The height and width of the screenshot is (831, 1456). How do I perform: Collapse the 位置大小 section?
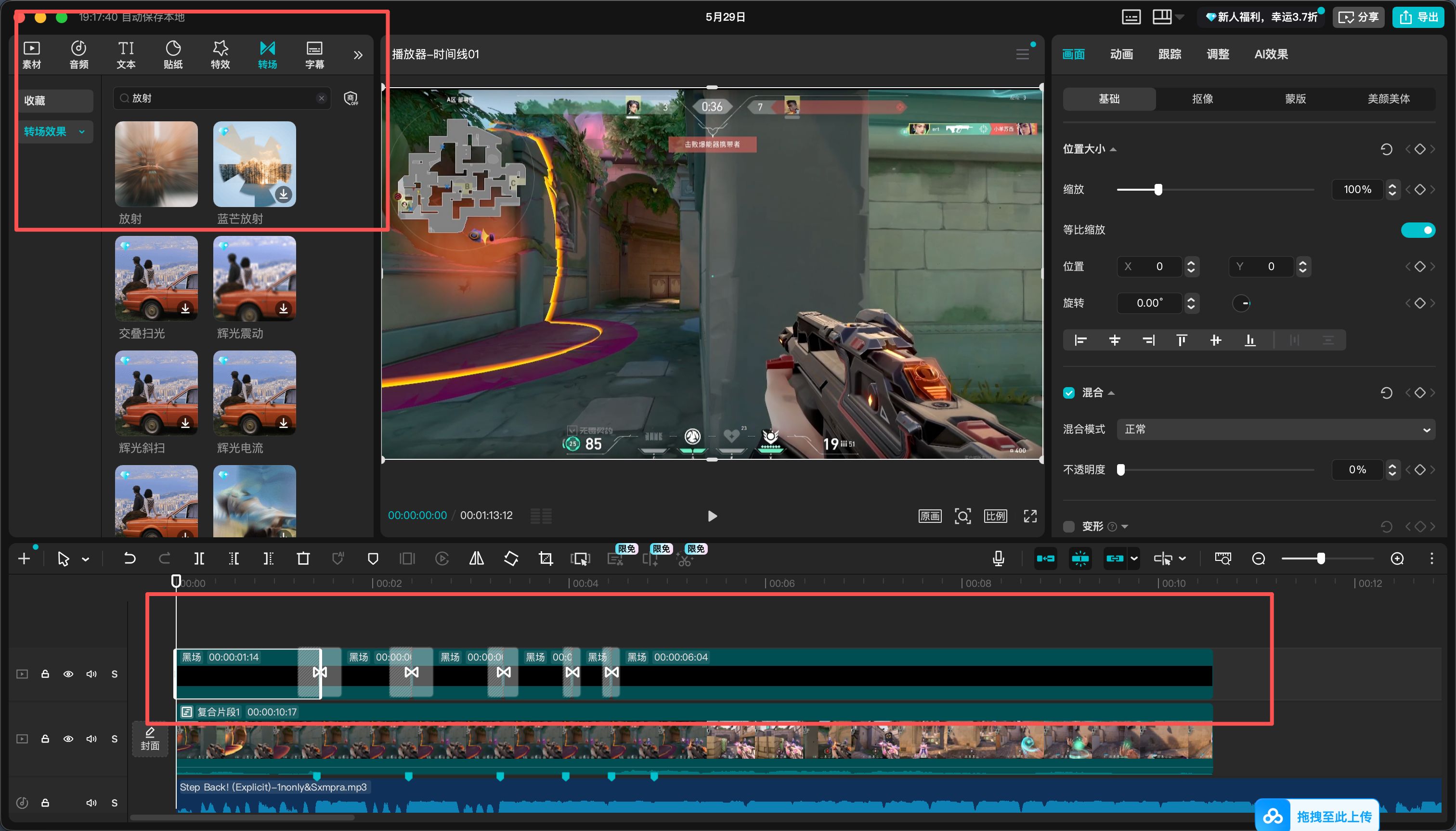point(1113,150)
